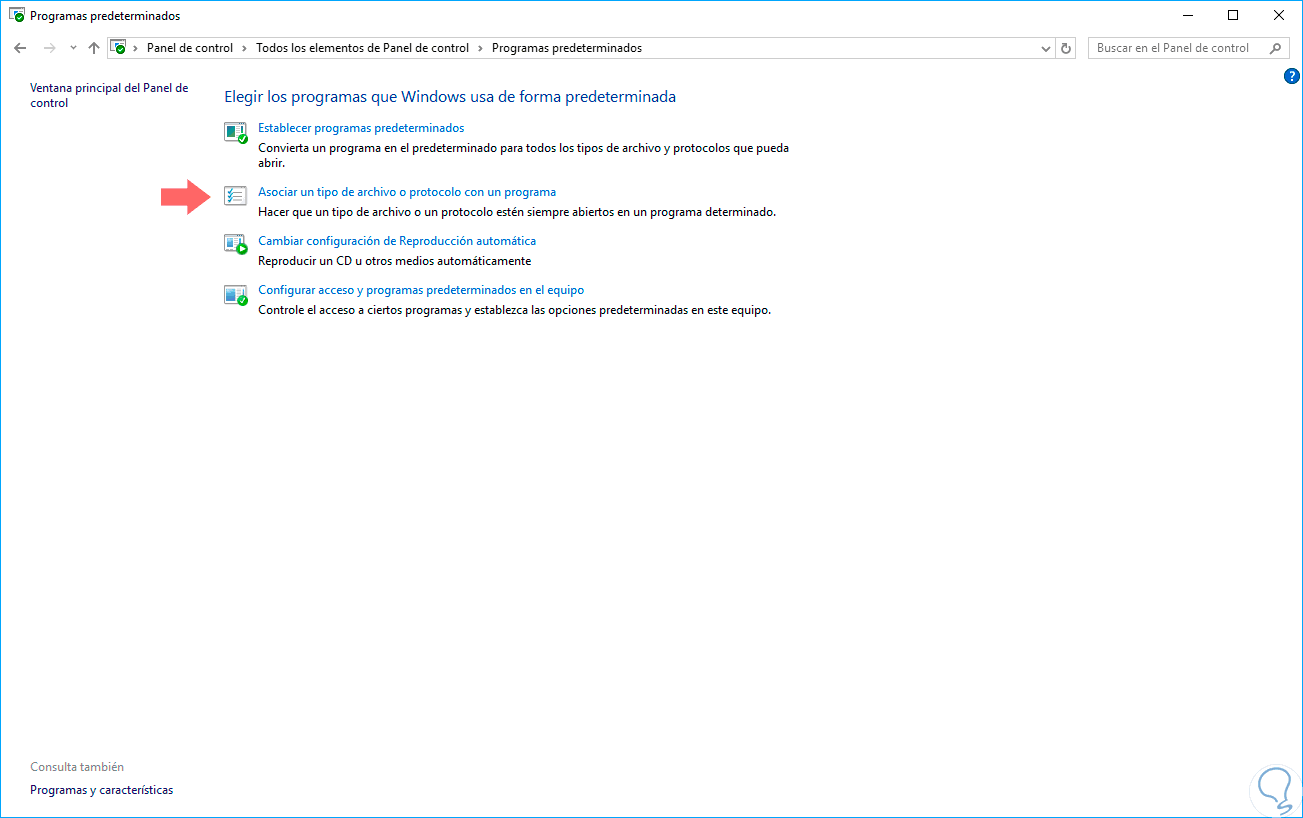Go back with the left arrow button
The image size is (1303, 818).
[20, 48]
